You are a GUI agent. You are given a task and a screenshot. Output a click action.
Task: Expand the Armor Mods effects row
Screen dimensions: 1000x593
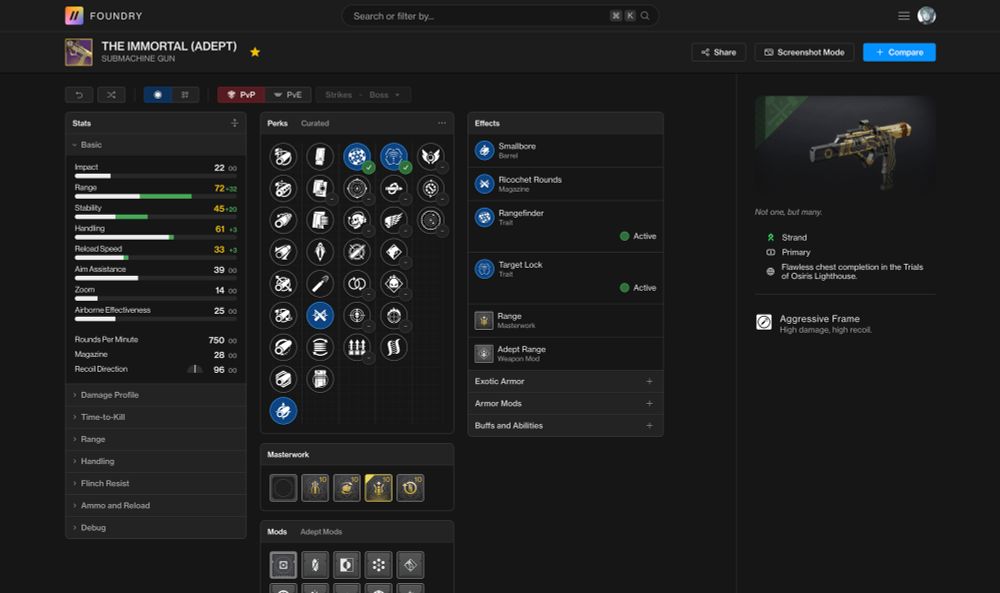pos(566,404)
